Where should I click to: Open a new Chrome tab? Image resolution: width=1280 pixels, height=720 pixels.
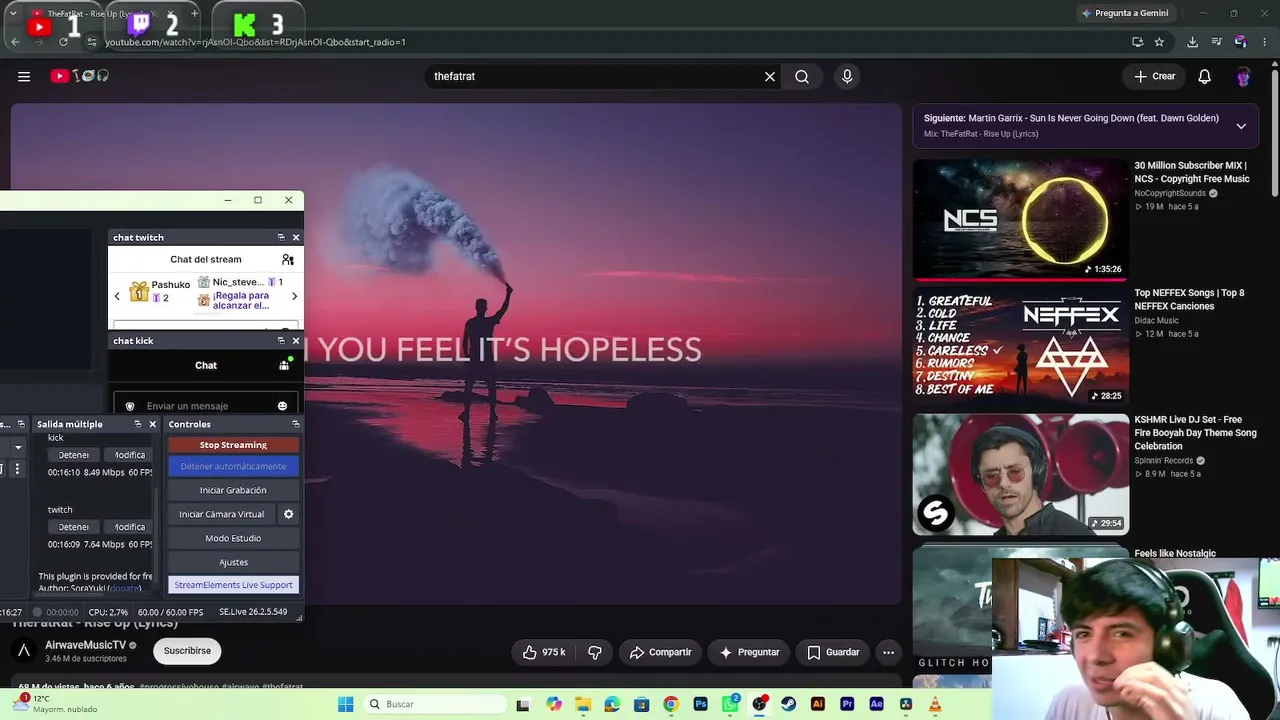(194, 13)
